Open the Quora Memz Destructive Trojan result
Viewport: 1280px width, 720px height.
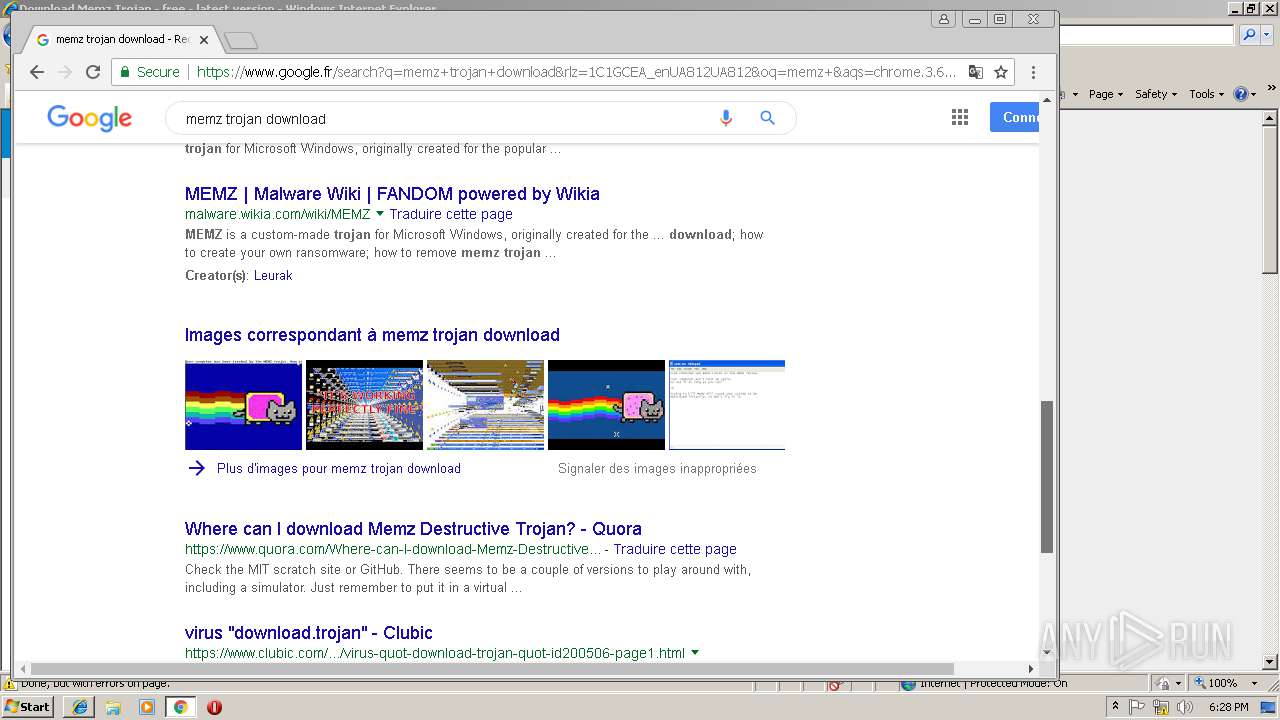pyautogui.click(x=413, y=529)
